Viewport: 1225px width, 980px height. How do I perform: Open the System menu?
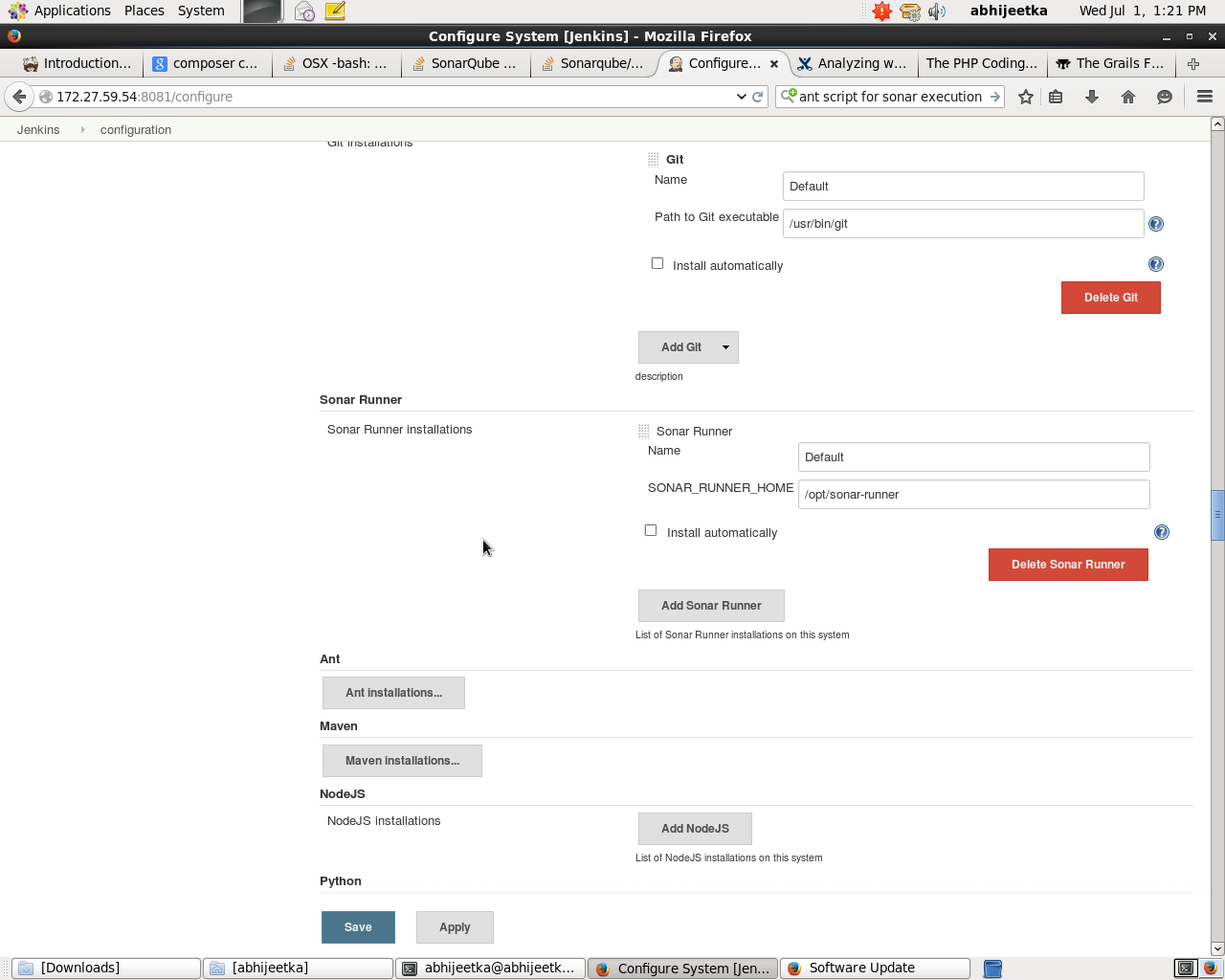[201, 11]
